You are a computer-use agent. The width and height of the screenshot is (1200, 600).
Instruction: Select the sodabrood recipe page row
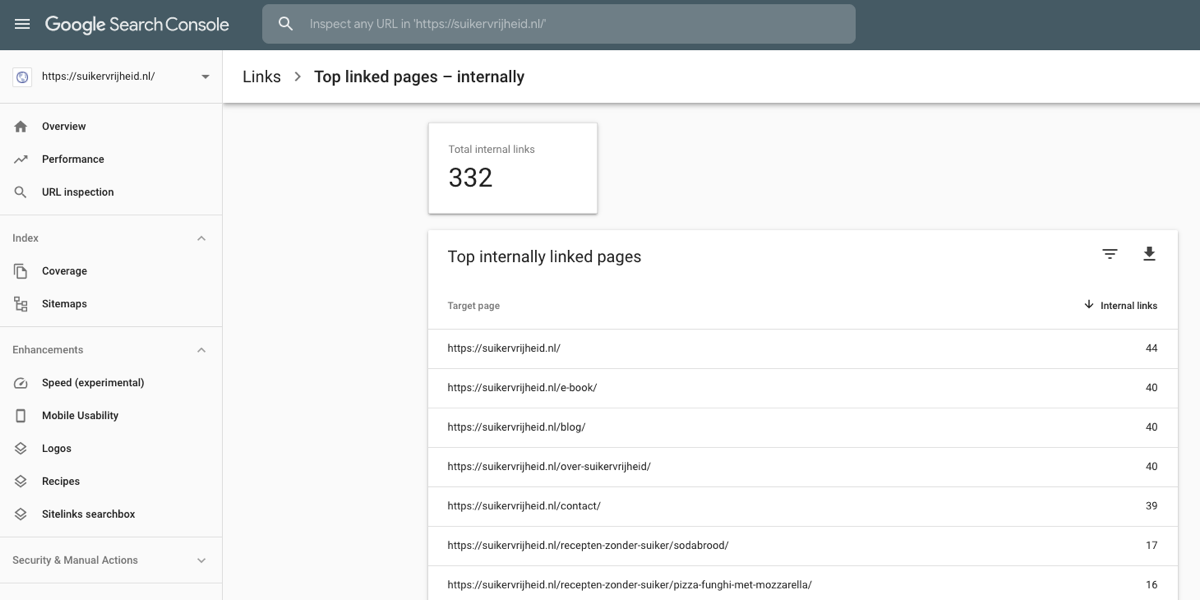pyautogui.click(x=588, y=546)
